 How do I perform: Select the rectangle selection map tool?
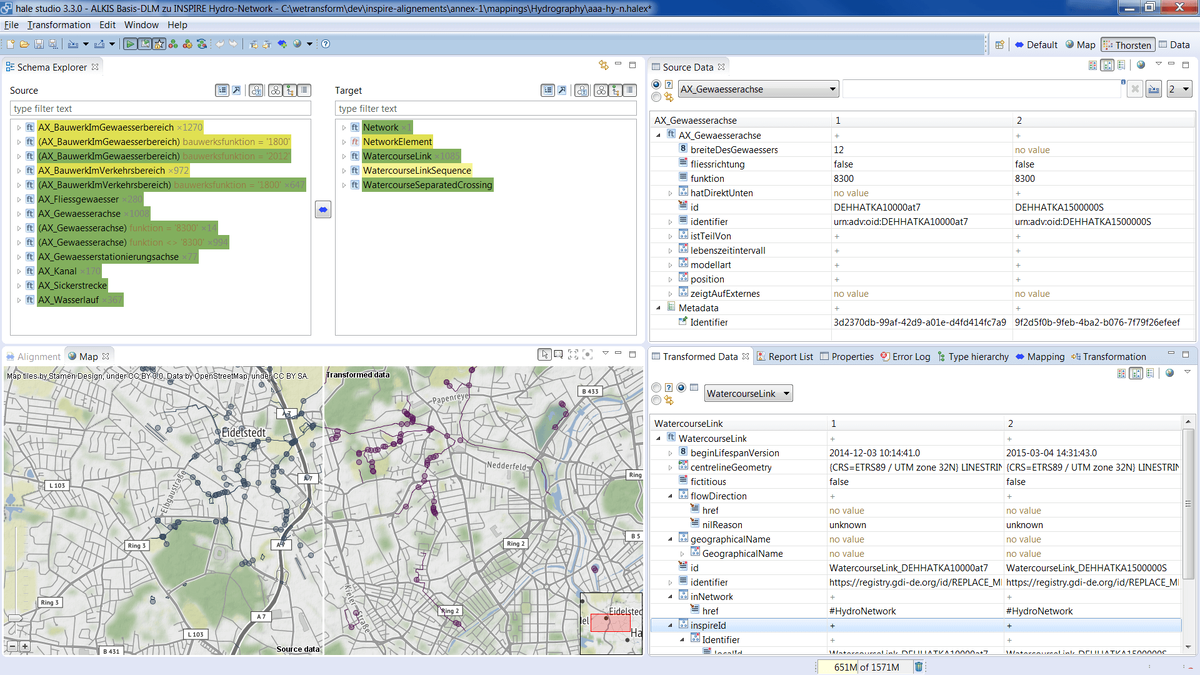[558, 354]
